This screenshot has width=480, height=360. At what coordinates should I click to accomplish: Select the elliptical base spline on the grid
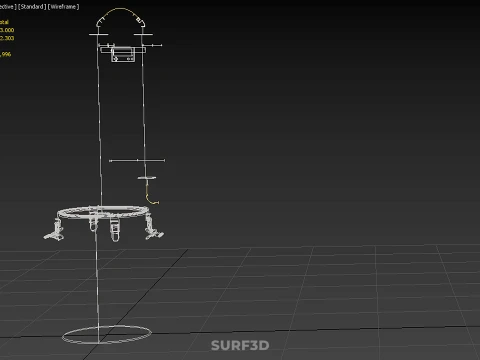point(107,334)
